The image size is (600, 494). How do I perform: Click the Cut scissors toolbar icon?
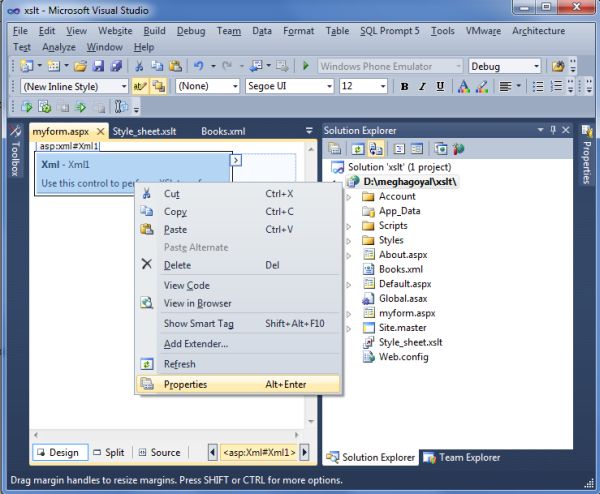[139, 66]
